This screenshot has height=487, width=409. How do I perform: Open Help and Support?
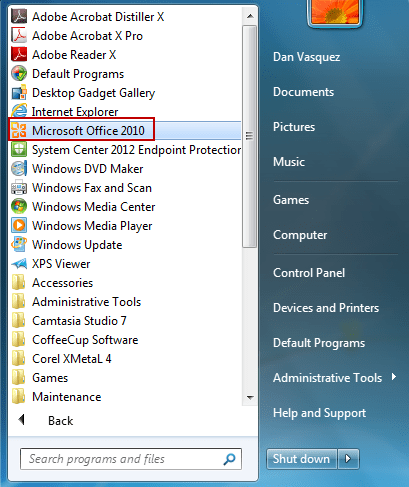coord(319,413)
